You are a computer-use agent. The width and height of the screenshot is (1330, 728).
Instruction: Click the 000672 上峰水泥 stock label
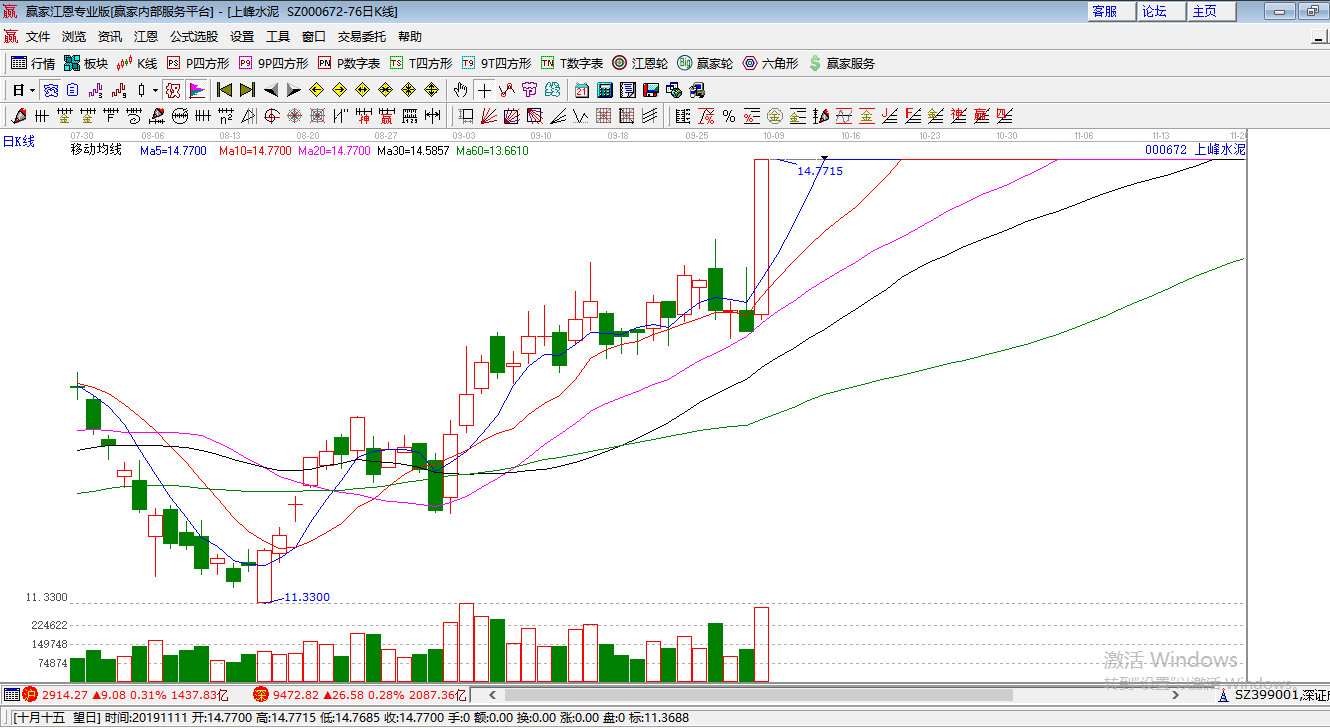tap(1195, 149)
